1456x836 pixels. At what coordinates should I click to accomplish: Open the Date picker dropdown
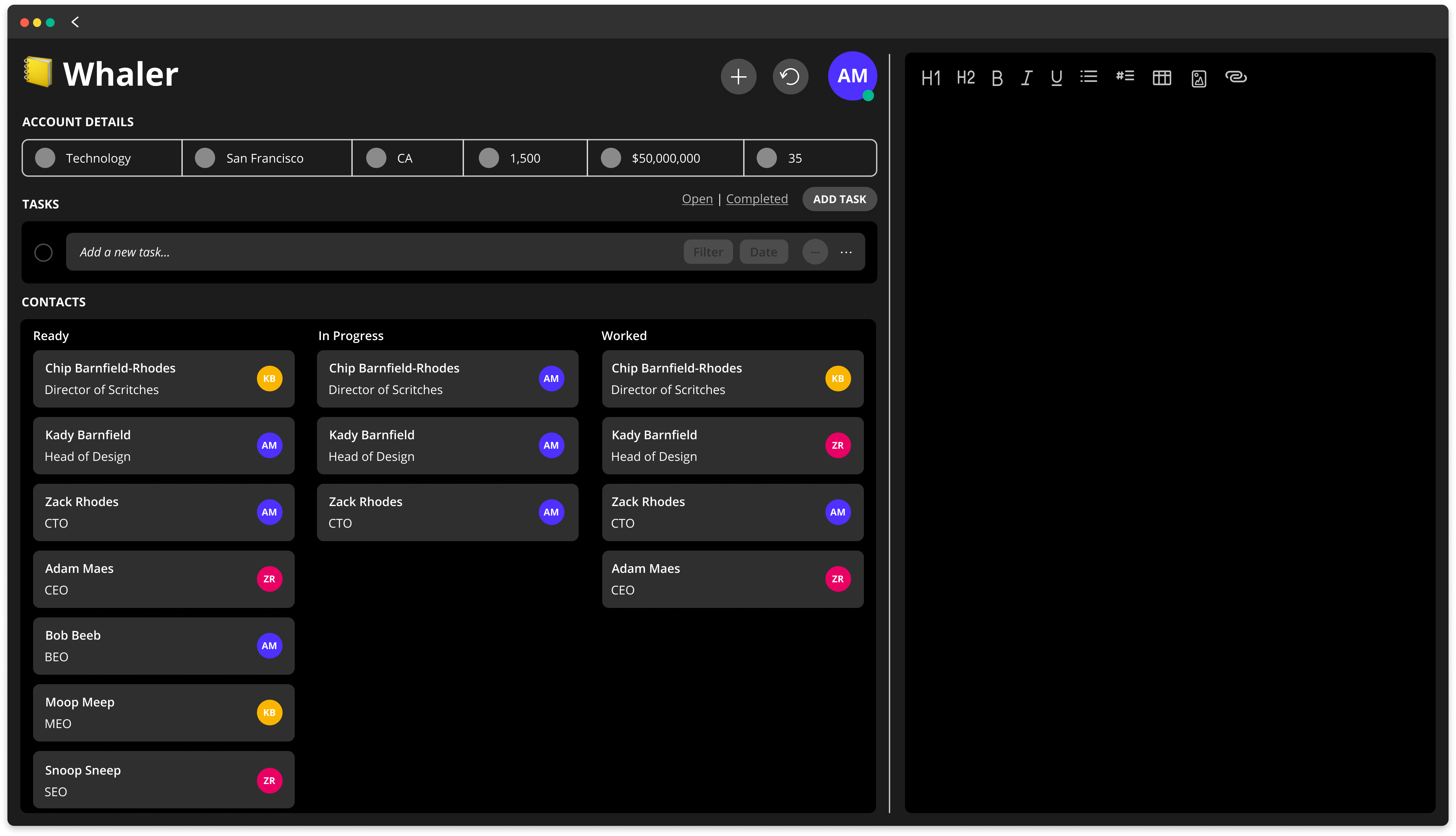coord(763,251)
